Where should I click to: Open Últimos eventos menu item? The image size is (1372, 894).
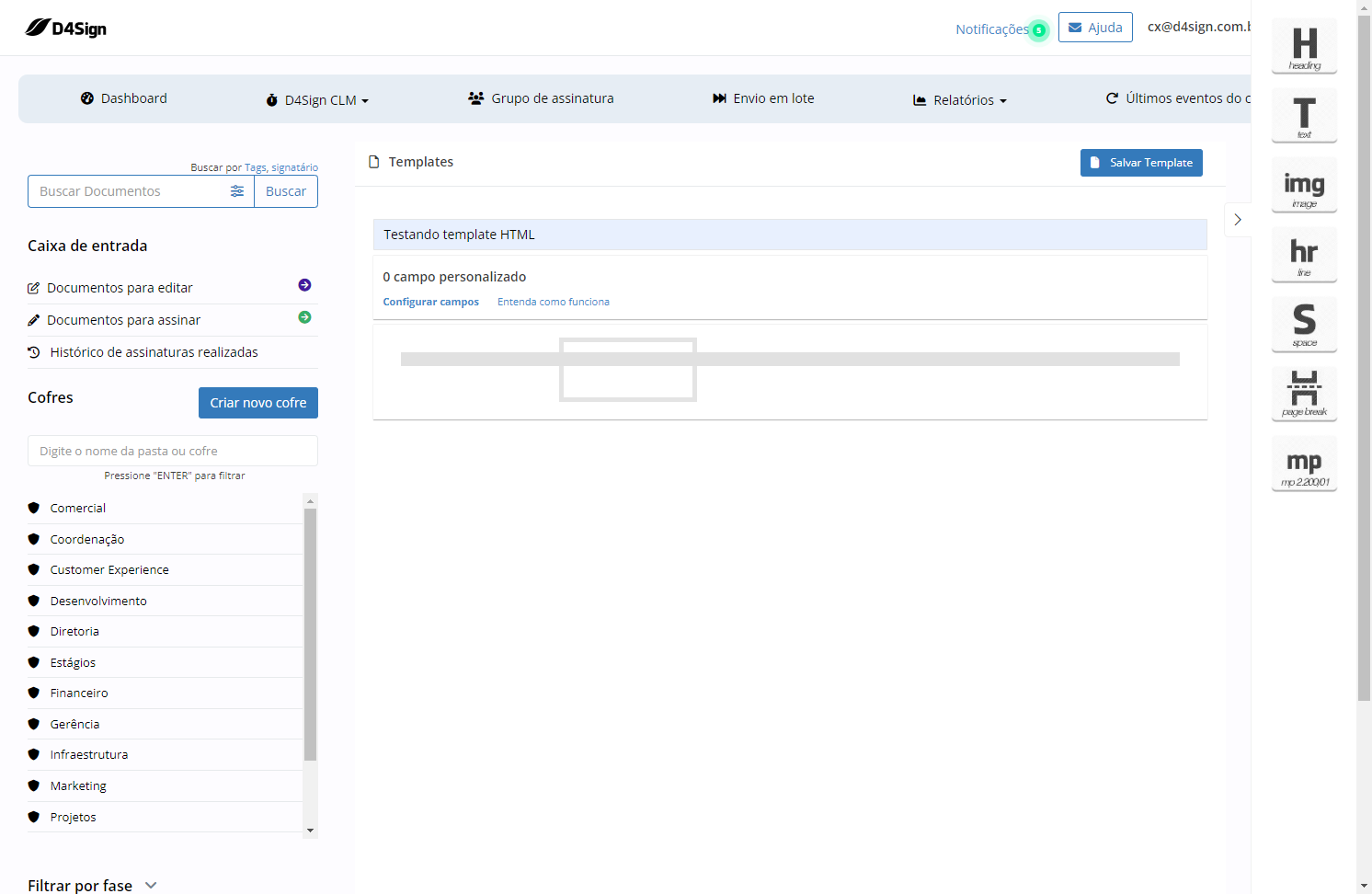tap(1178, 98)
